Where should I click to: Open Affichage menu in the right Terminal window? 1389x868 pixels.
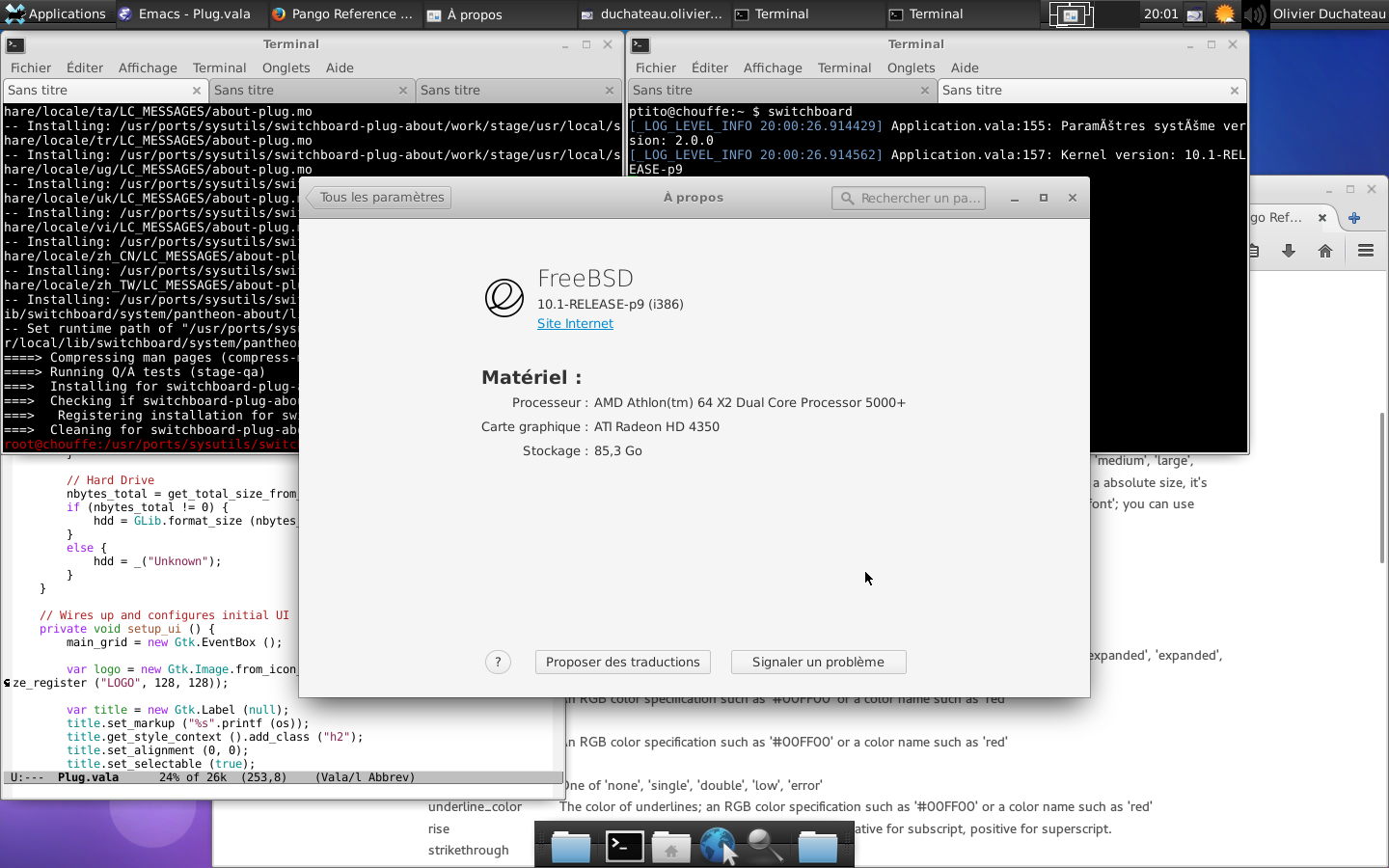pos(773,68)
